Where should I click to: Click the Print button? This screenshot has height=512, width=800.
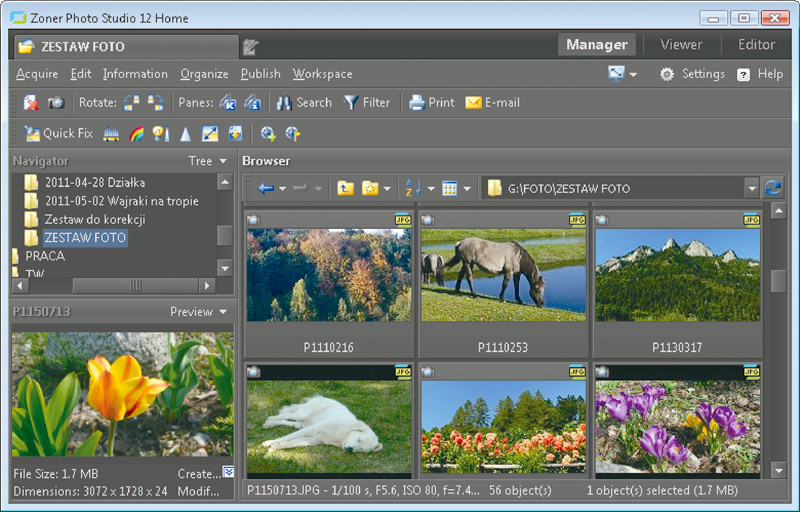(431, 102)
